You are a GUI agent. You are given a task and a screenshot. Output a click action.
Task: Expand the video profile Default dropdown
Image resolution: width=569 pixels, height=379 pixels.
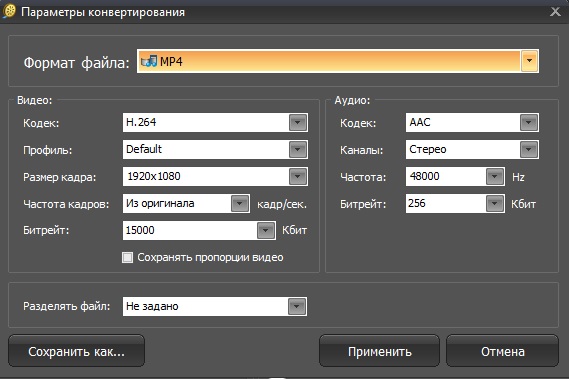click(298, 149)
